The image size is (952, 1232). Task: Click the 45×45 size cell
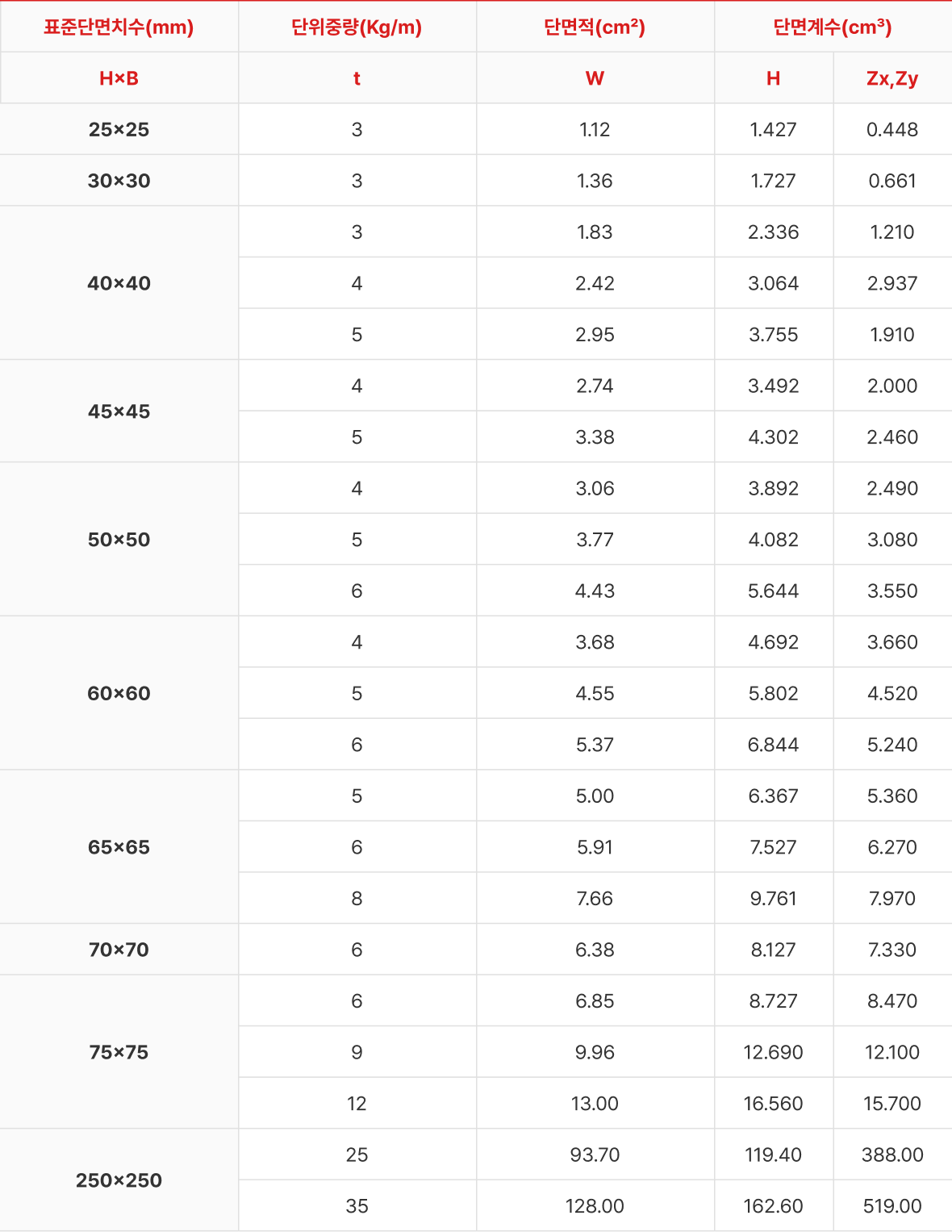click(119, 411)
